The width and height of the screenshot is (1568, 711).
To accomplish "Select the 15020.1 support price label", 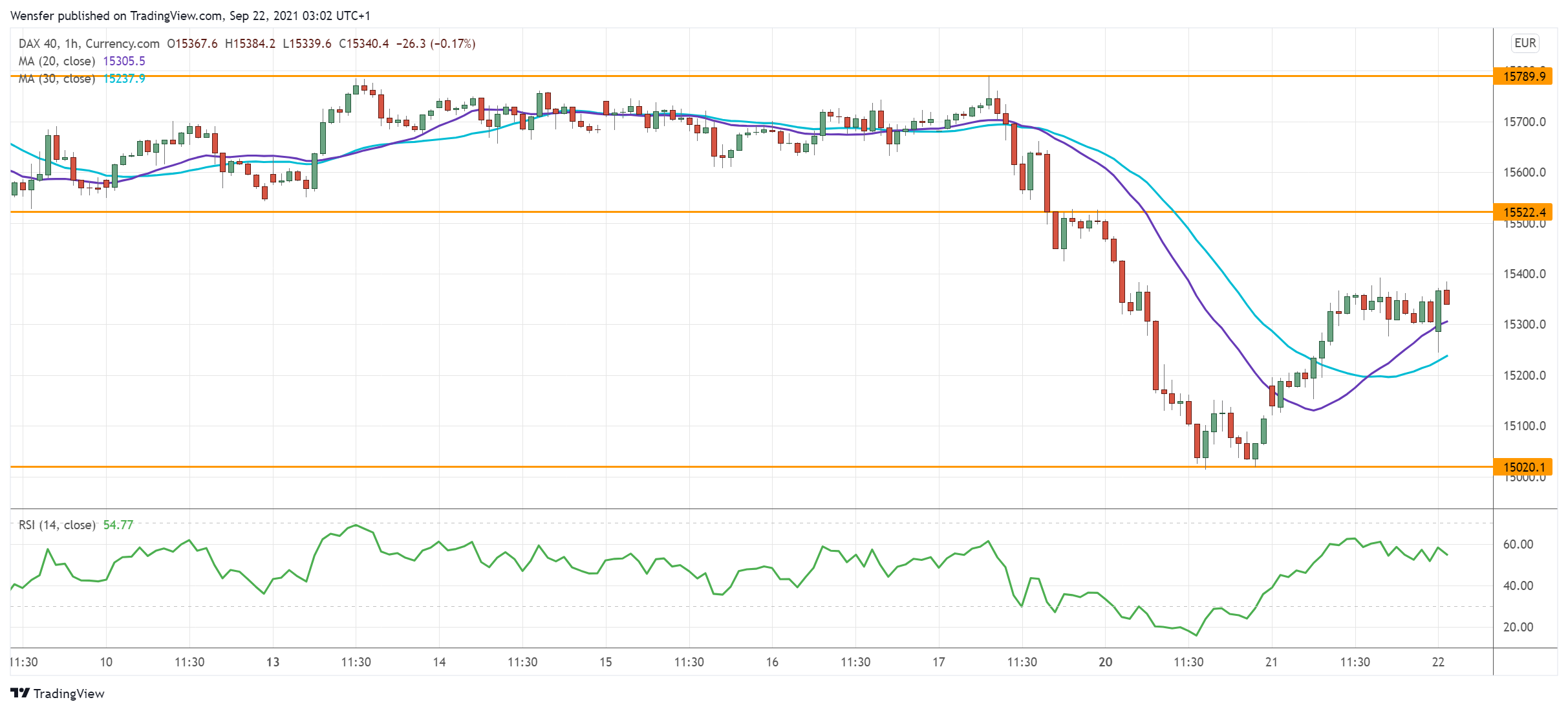I will [1524, 467].
